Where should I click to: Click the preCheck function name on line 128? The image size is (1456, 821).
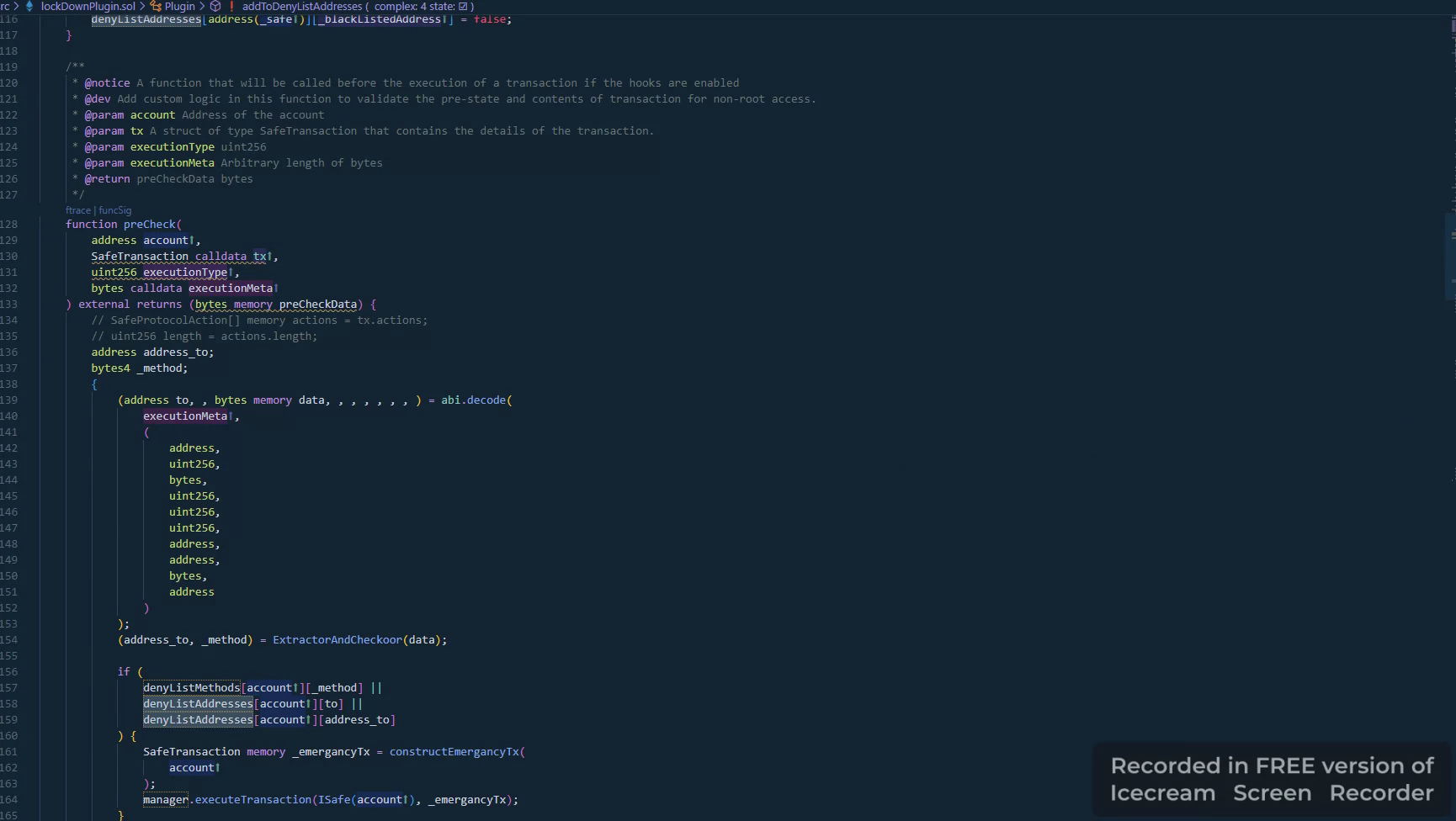150,225
